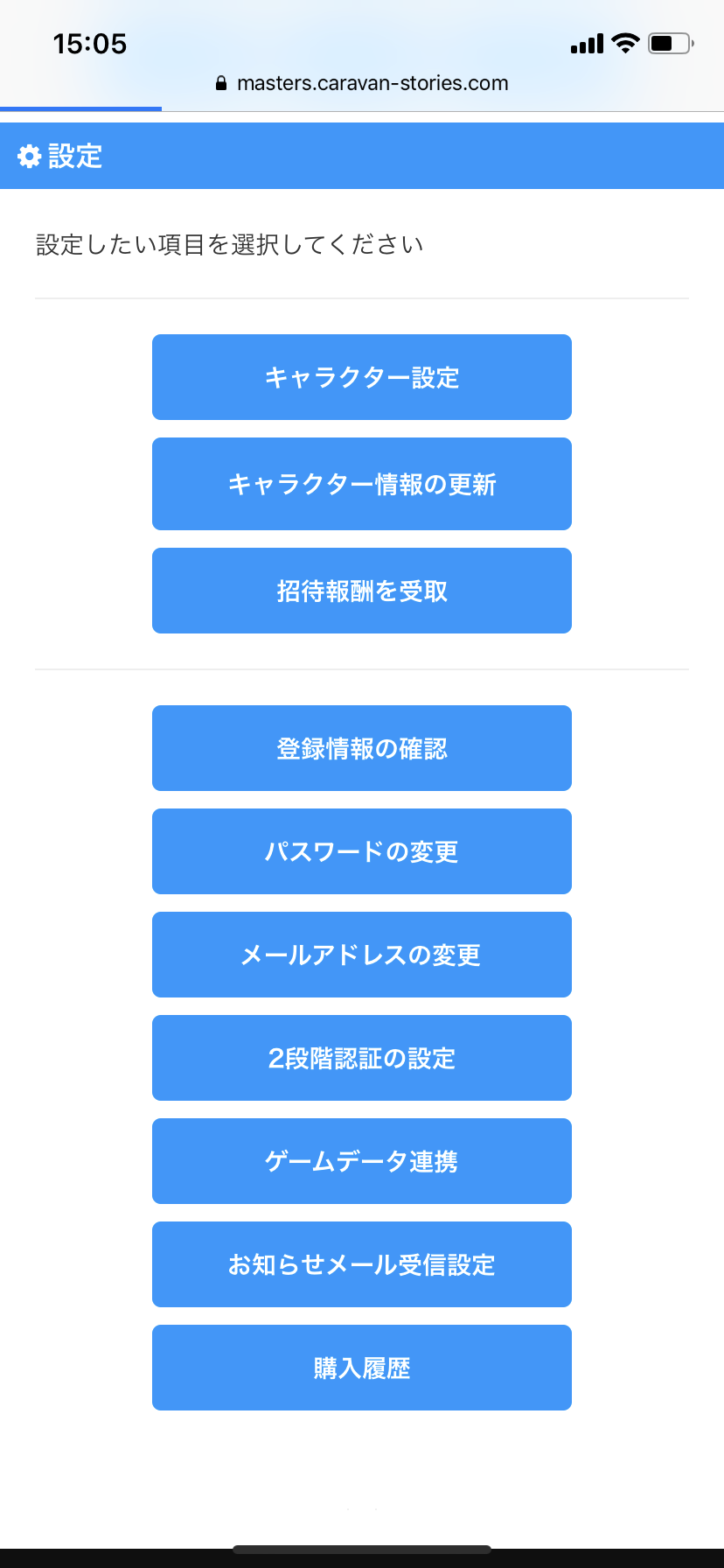
Task: Tap the 15:05 clock in the status bar
Action: tap(89, 44)
